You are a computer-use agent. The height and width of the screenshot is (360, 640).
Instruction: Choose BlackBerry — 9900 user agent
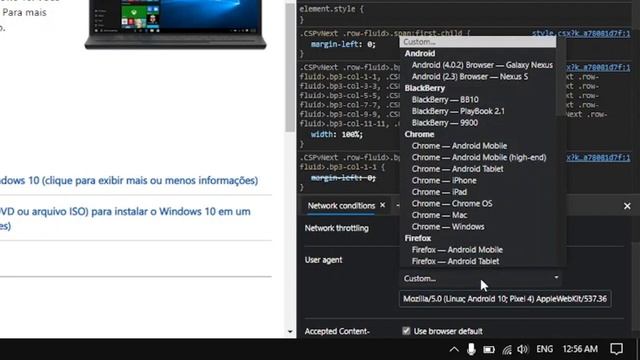click(x=444, y=122)
